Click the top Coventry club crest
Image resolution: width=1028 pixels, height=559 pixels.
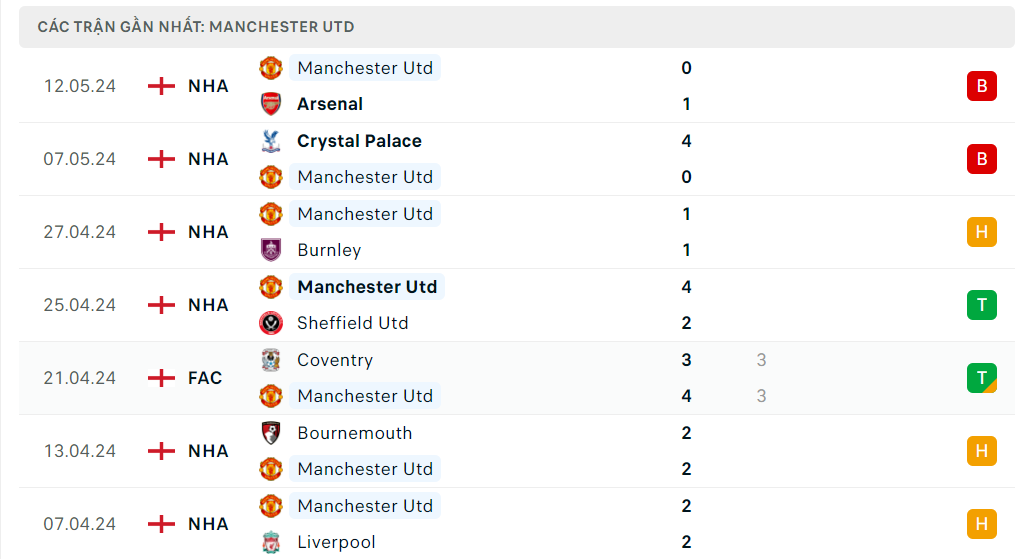(271, 360)
